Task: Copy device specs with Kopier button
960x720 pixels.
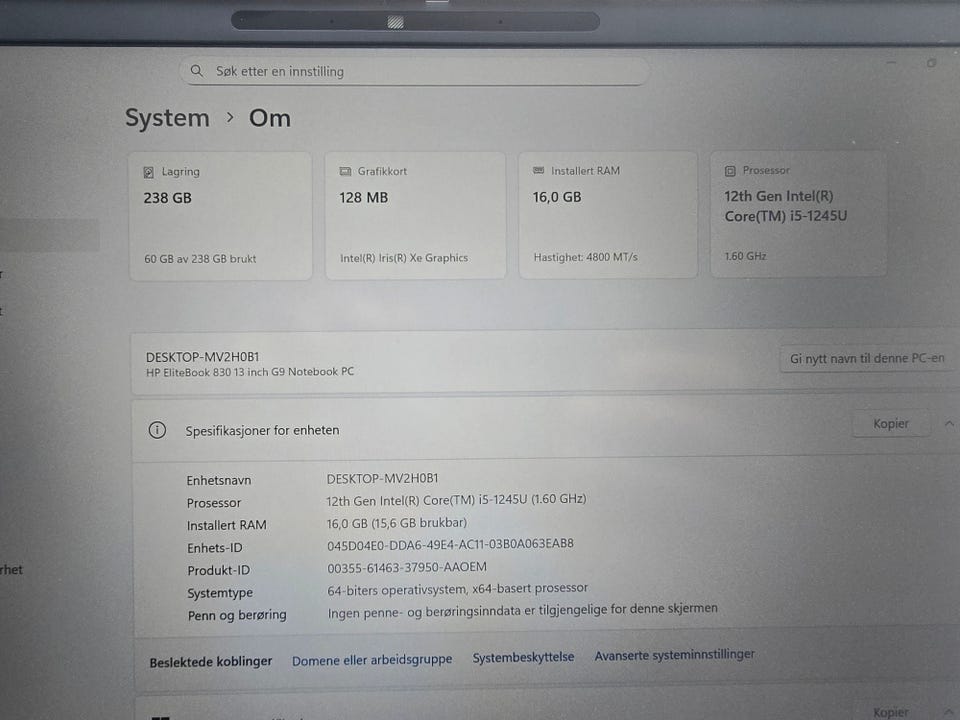Action: click(891, 423)
